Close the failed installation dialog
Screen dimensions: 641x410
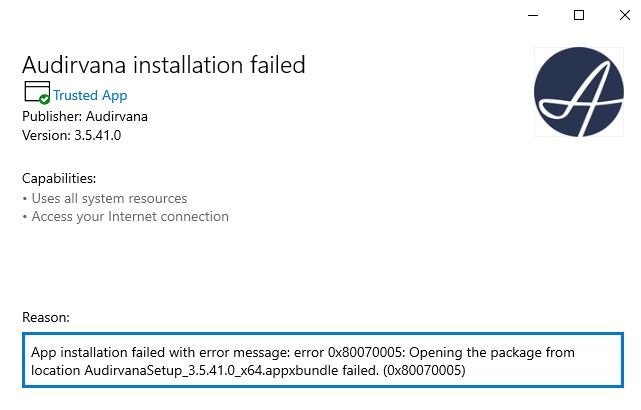point(624,16)
